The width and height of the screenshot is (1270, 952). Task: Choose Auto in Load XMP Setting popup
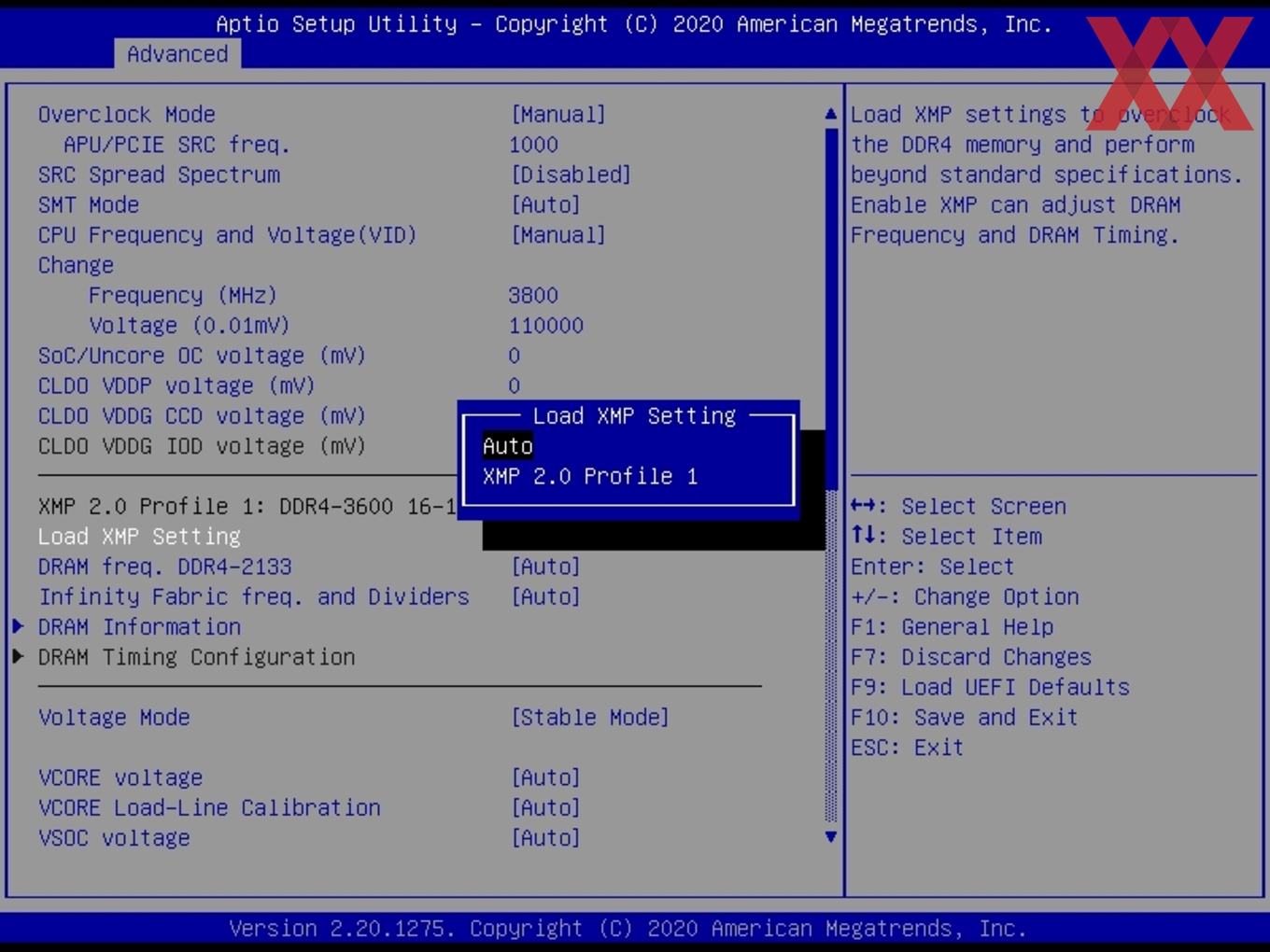tap(508, 446)
